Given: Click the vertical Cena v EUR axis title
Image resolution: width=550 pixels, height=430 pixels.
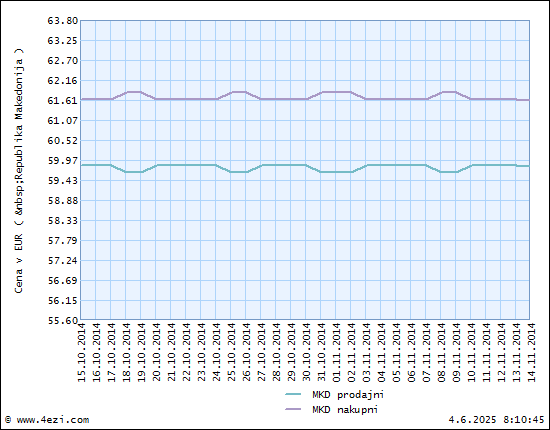Looking at the screenshot, I should pyautogui.click(x=19, y=170).
